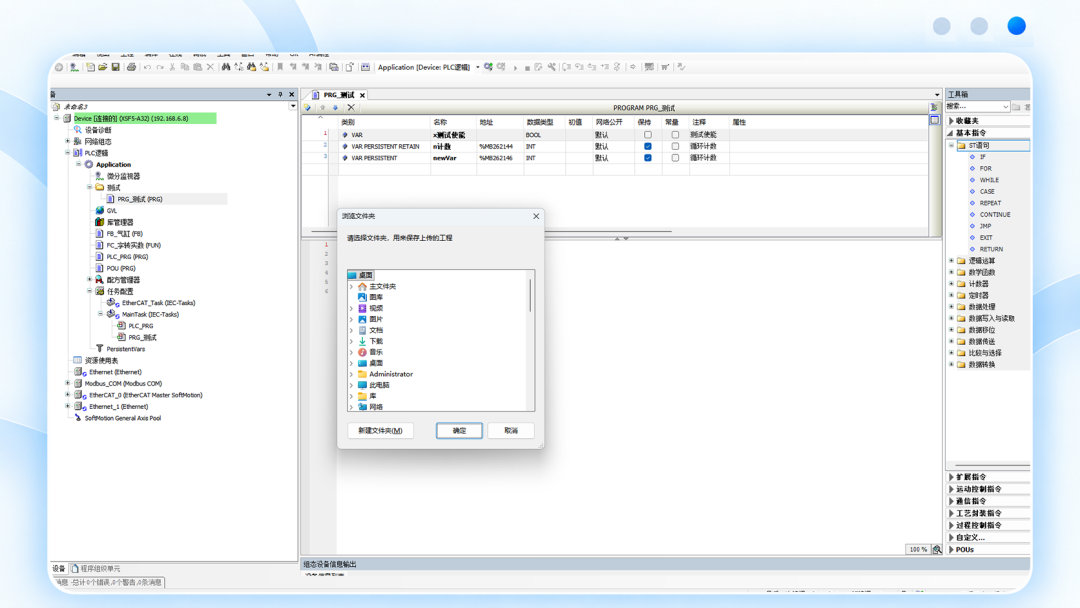
Task: Toggle 常量 checkbox for newVar row
Action: tap(675, 158)
